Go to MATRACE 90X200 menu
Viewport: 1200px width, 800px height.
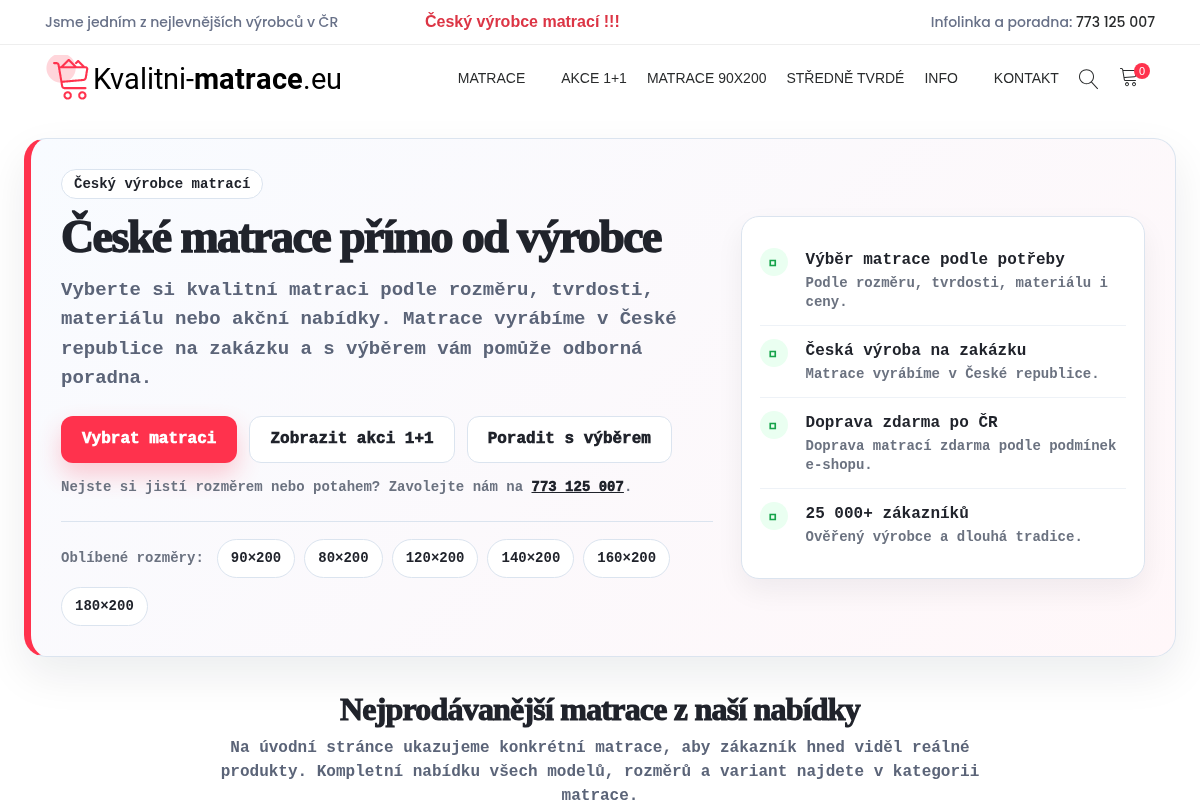[707, 78]
